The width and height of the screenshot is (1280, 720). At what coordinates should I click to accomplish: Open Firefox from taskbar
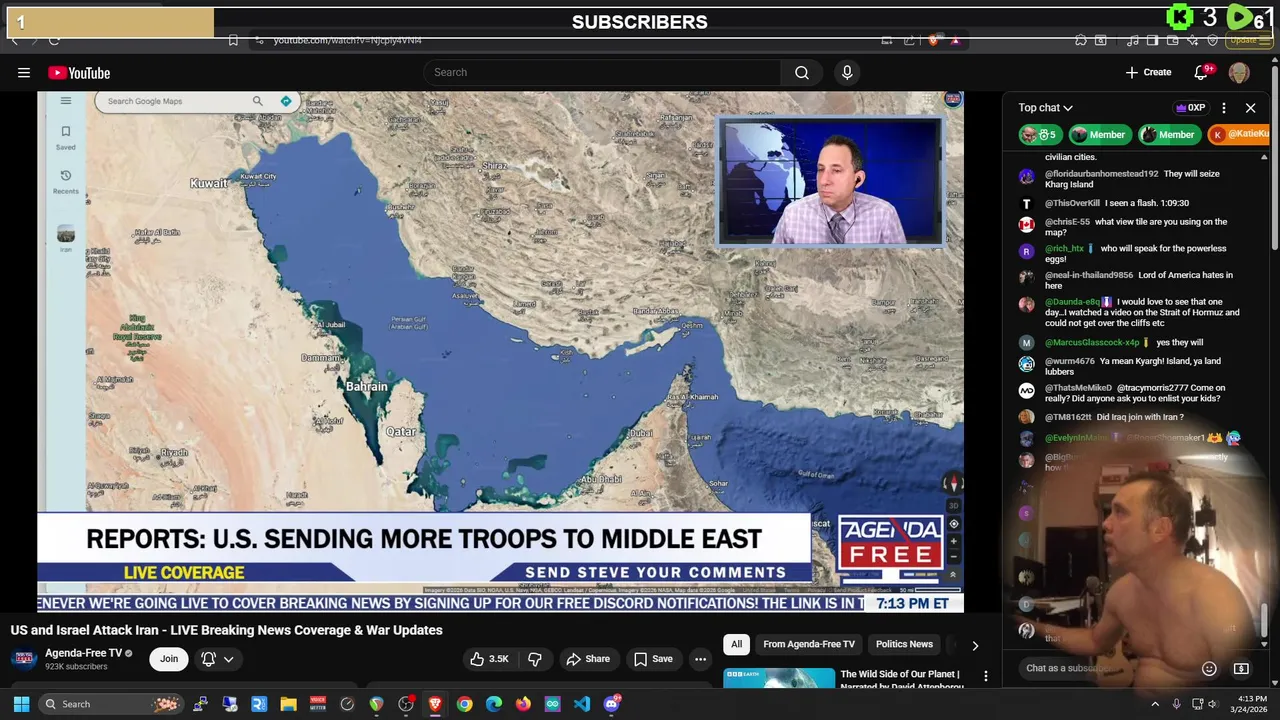coord(523,704)
